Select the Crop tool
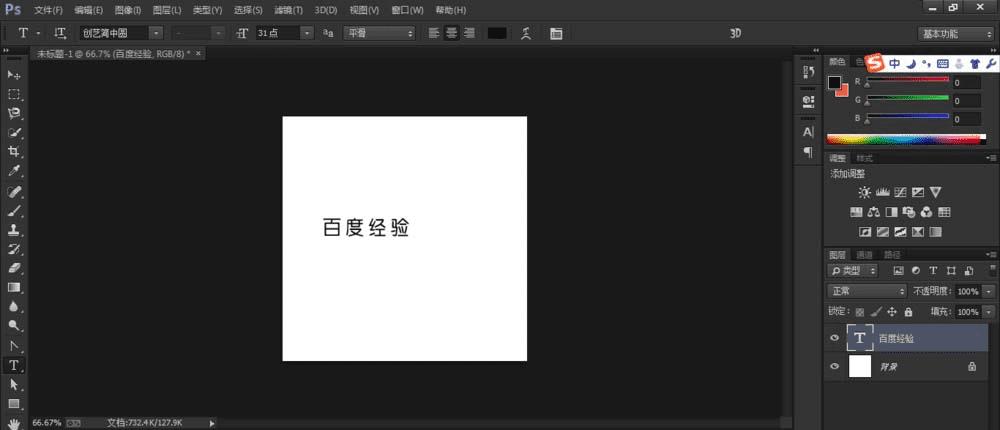1000x430 pixels. pos(14,152)
